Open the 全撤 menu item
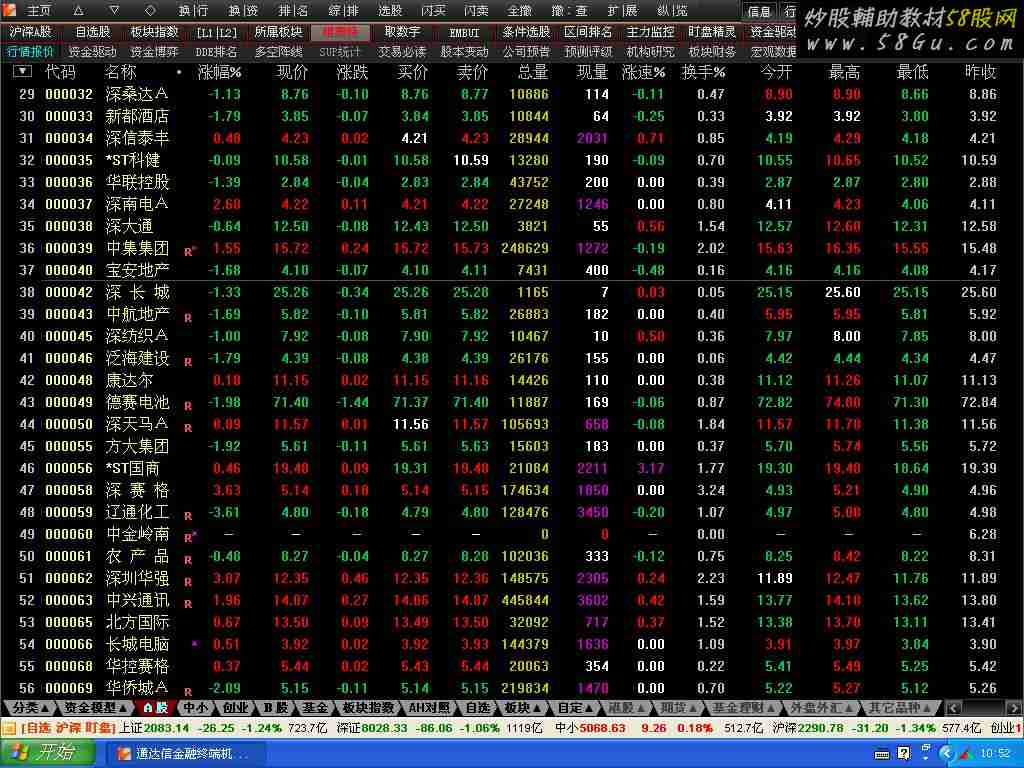 click(519, 10)
